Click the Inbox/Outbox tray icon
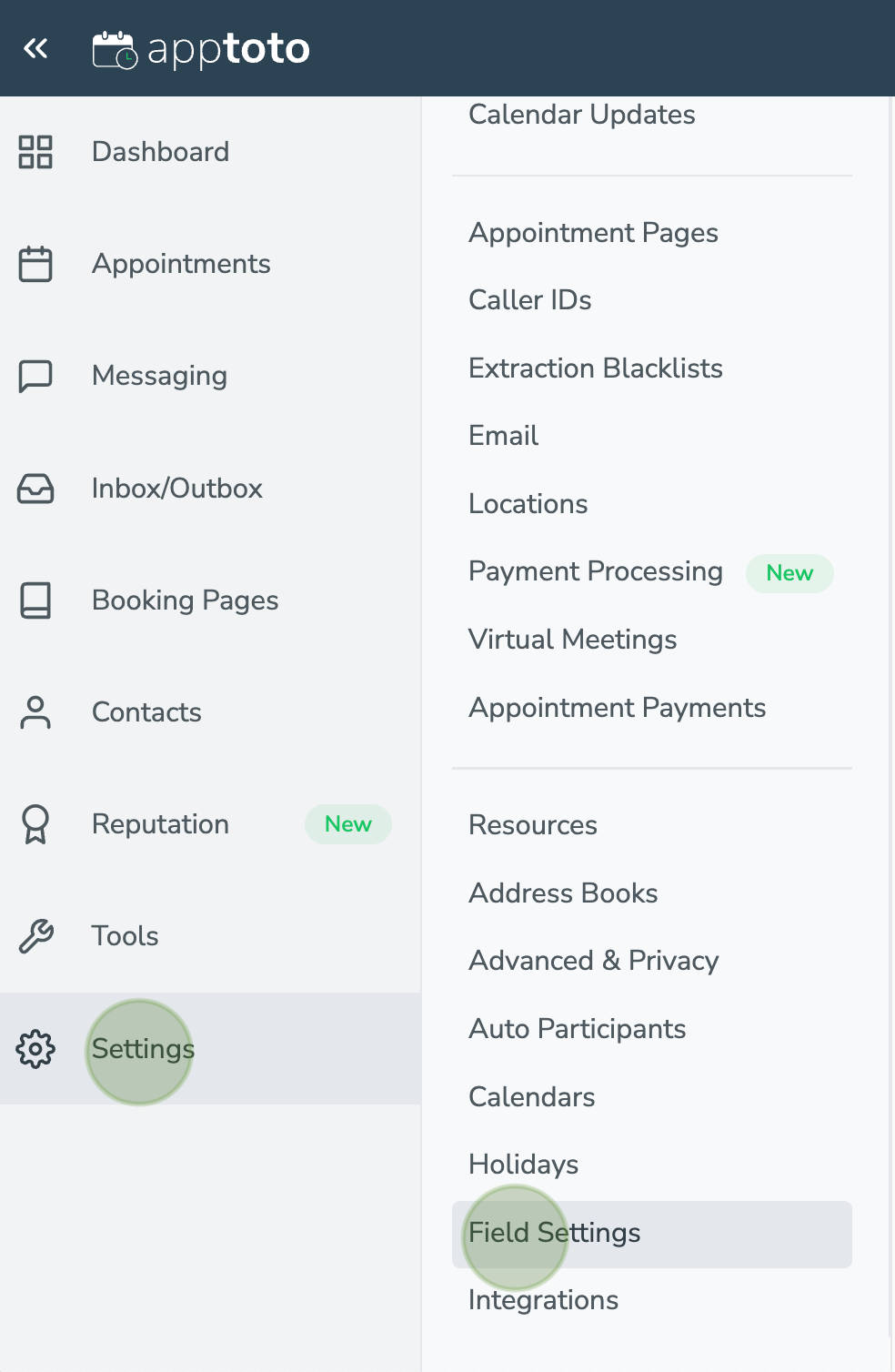 pos(35,489)
